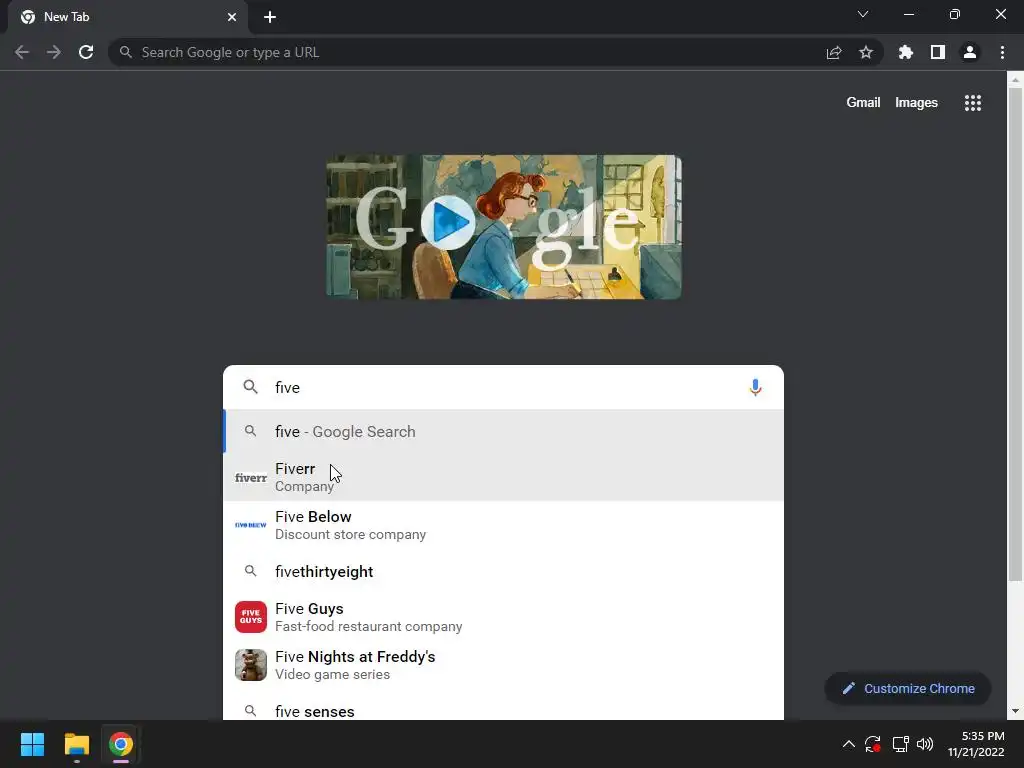The width and height of the screenshot is (1024, 768).
Task: Open the clock showing 5:35 PM
Action: coord(976,744)
